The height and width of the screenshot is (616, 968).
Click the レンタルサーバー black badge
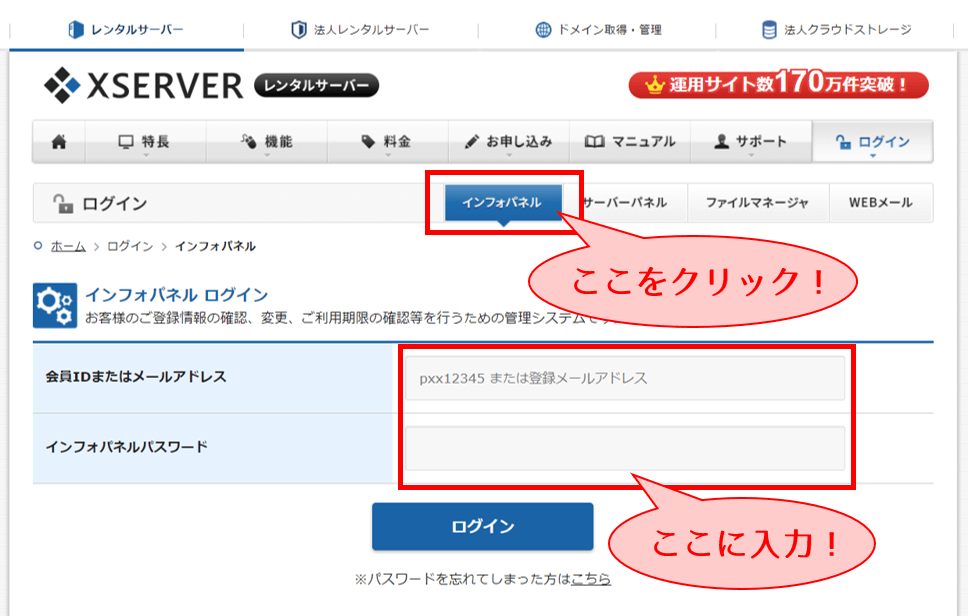coord(316,85)
